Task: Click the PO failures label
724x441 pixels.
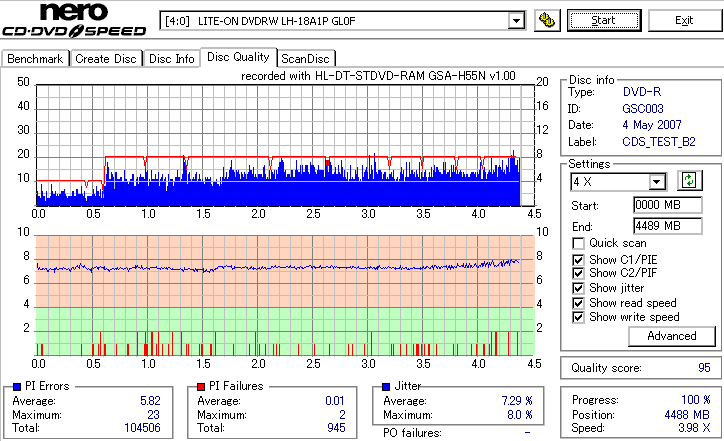Action: tap(412, 433)
